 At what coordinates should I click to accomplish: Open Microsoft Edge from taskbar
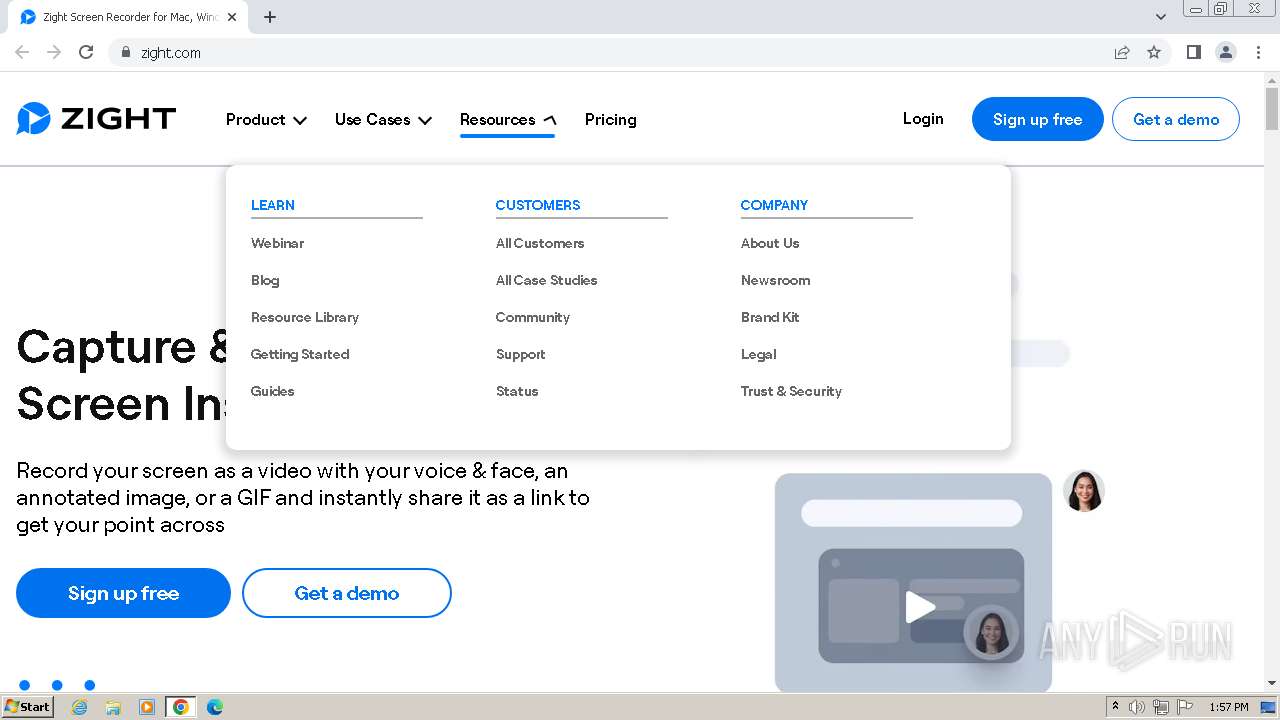[215, 707]
